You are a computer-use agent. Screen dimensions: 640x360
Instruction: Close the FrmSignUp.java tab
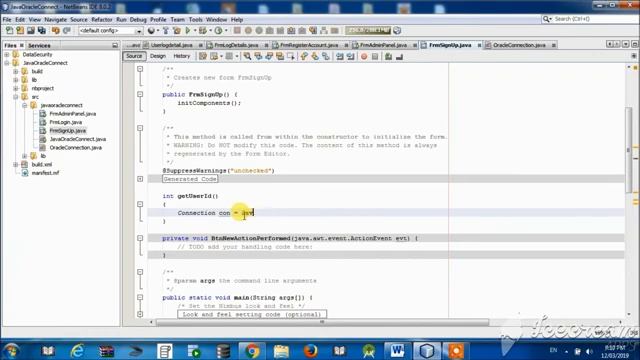[x=479, y=45]
